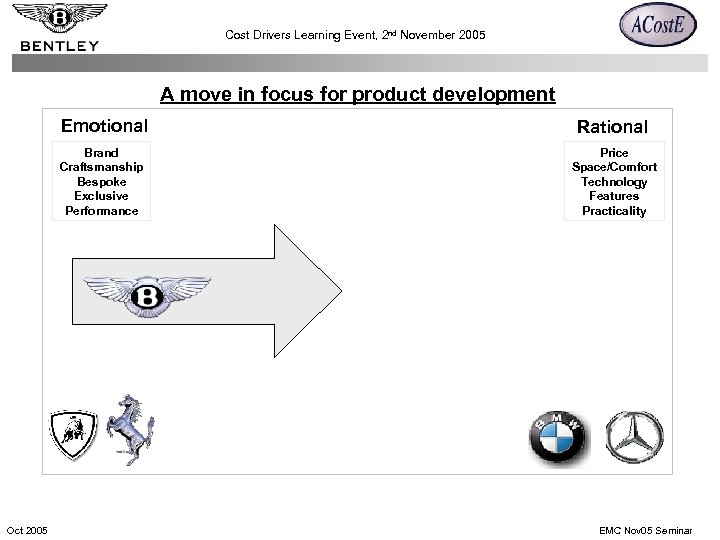Click the word 'Craftsmanship'

click(x=101, y=167)
